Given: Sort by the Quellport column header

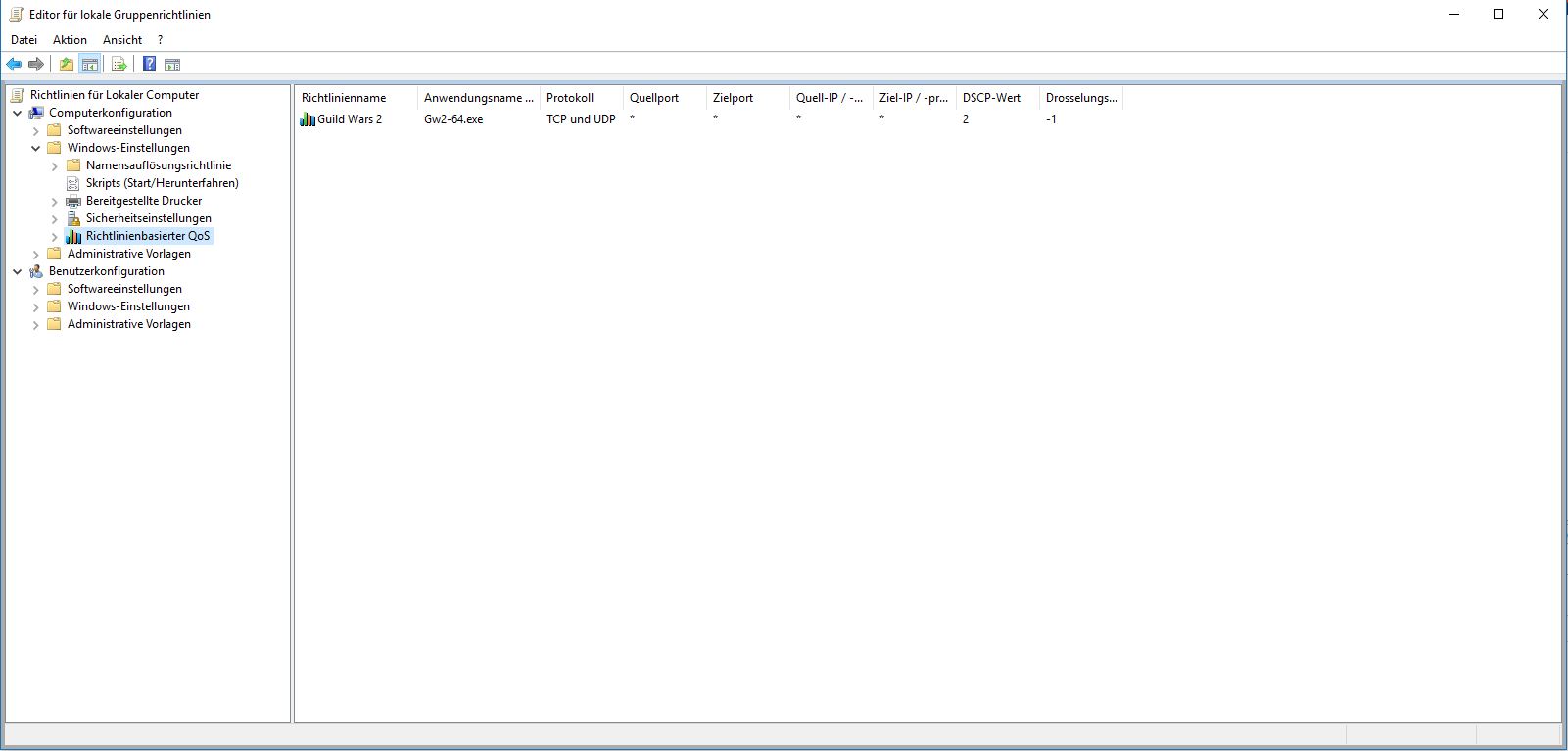Looking at the screenshot, I should (665, 98).
